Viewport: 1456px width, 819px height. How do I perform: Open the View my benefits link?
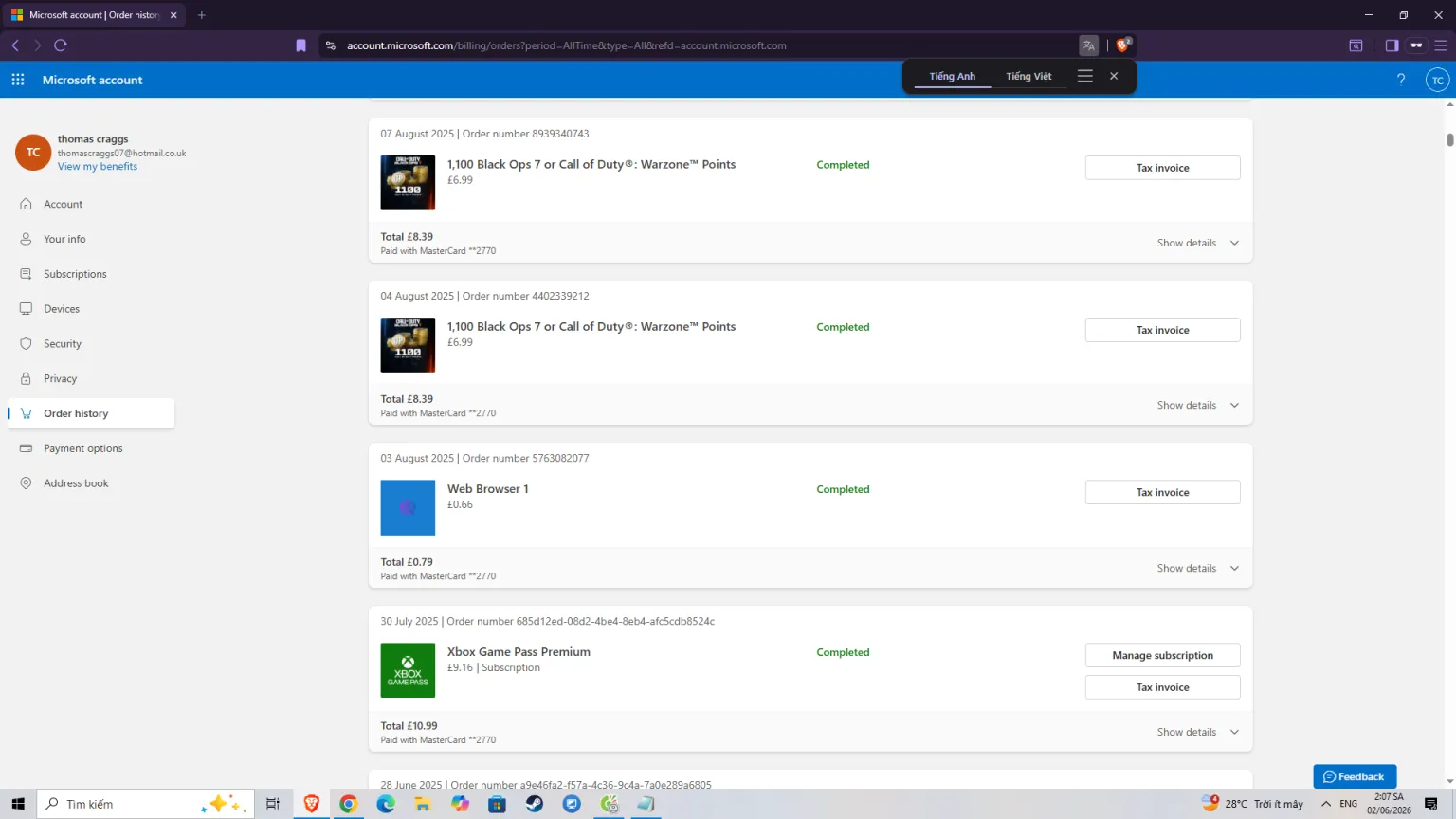click(98, 166)
